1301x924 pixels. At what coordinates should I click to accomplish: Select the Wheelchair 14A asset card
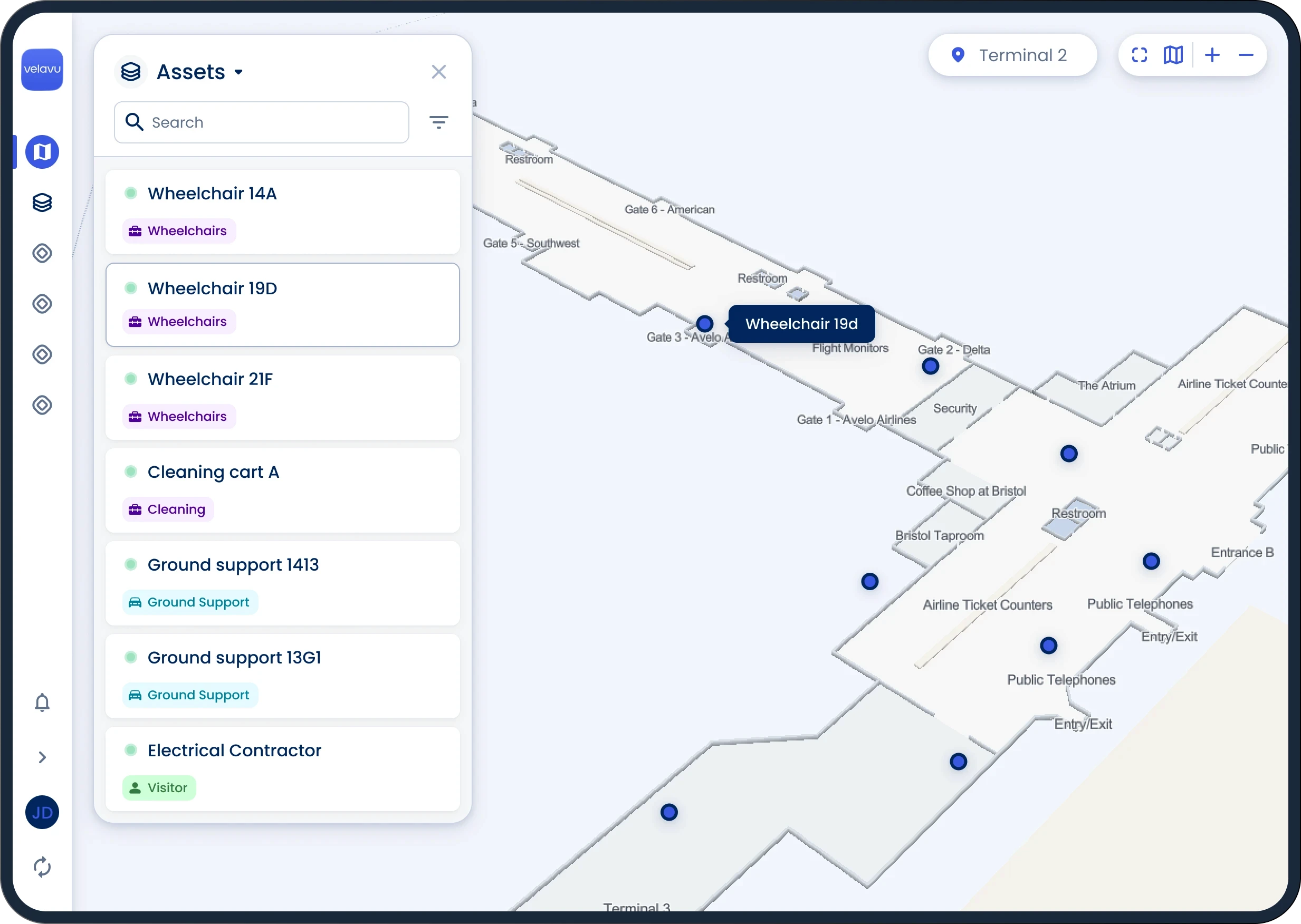coord(283,211)
